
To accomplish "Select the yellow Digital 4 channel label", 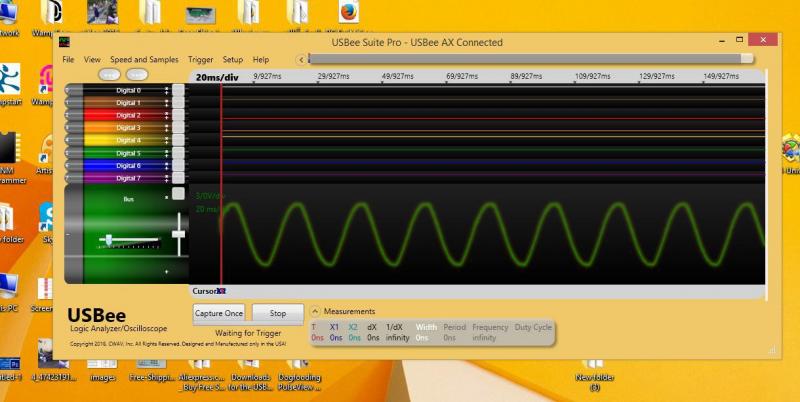I will [x=128, y=140].
